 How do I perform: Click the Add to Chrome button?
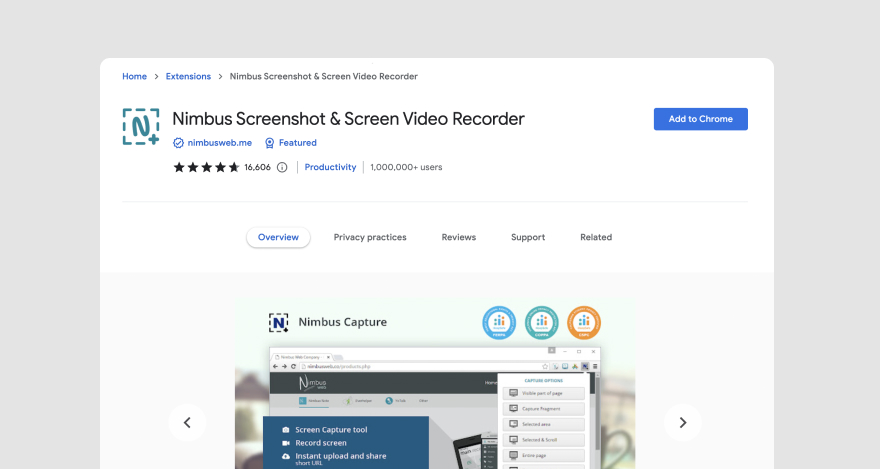point(700,119)
